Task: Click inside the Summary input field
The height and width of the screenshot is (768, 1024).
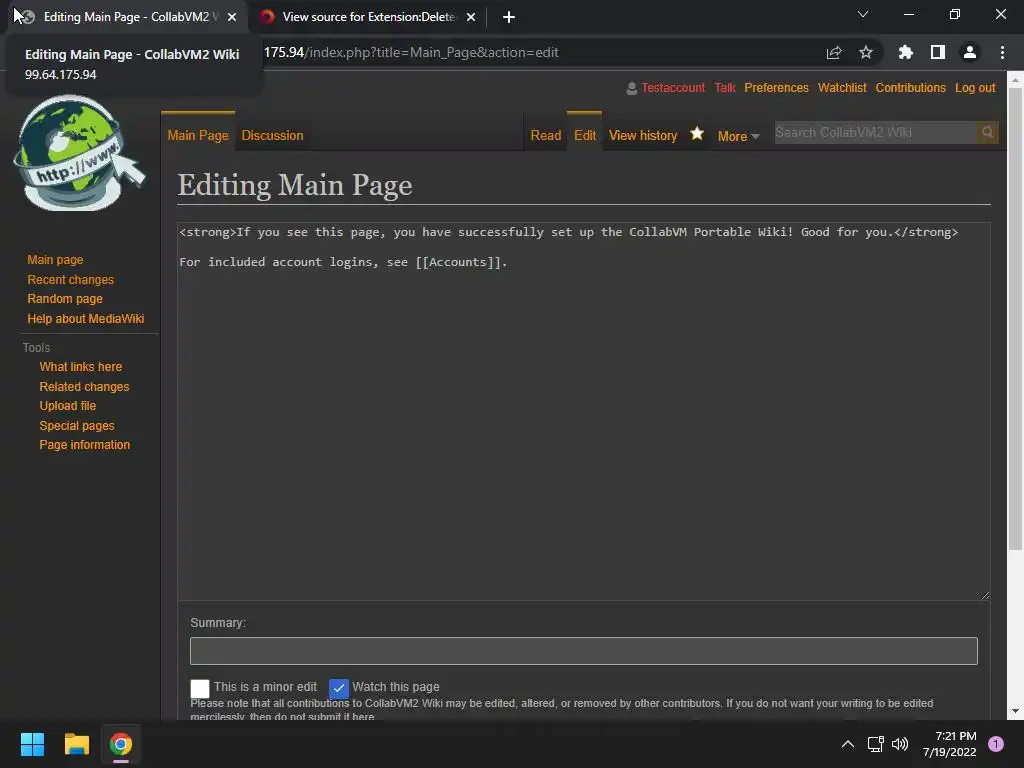Action: [x=583, y=651]
